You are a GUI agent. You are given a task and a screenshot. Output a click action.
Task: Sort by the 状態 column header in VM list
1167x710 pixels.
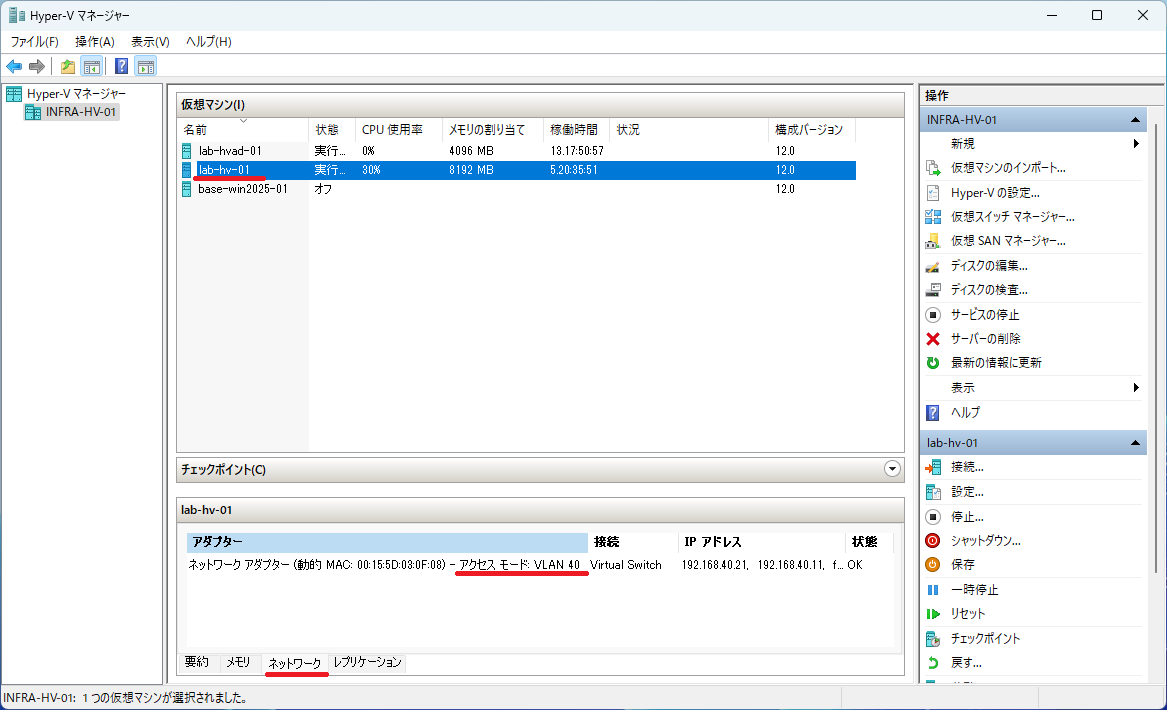click(332, 129)
